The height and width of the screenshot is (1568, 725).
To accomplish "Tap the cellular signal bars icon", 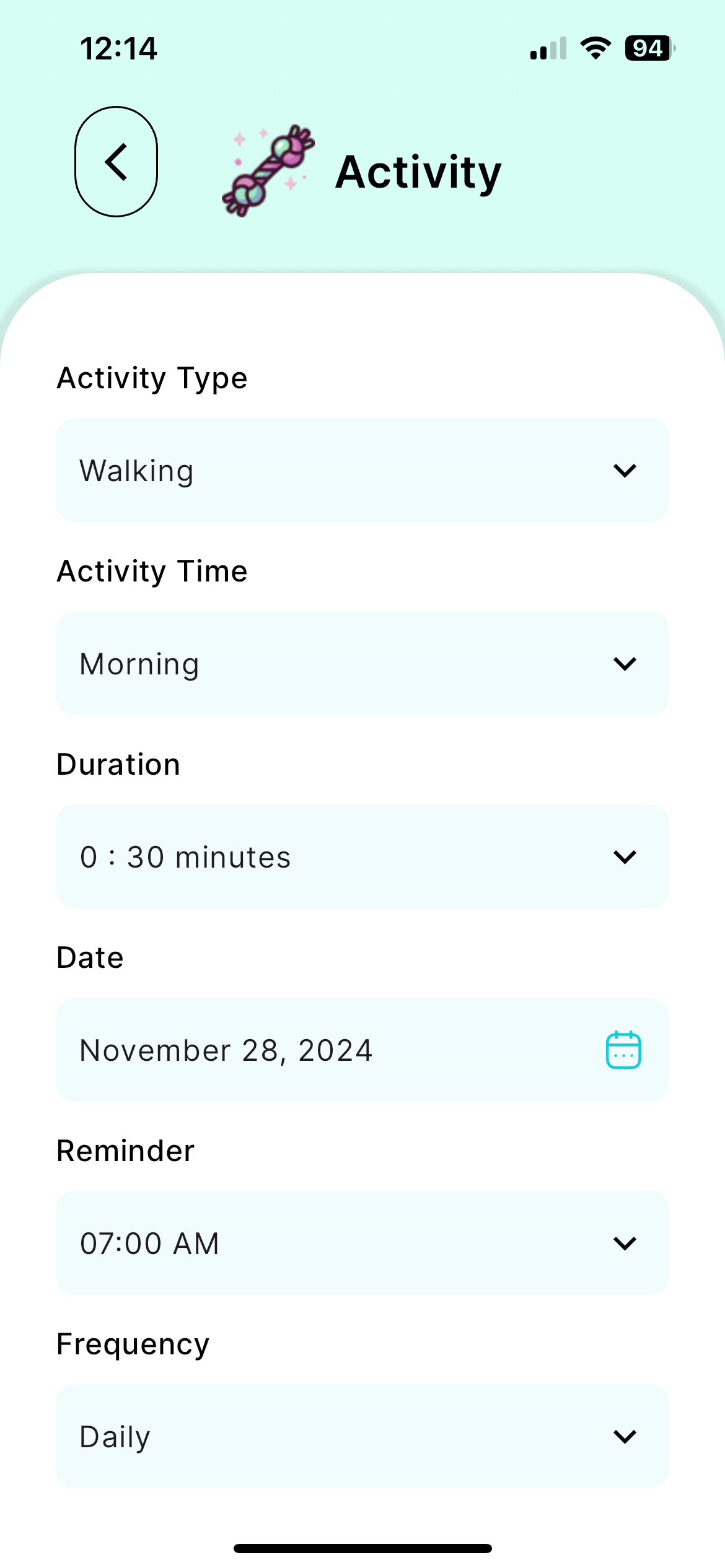I will click(x=548, y=48).
